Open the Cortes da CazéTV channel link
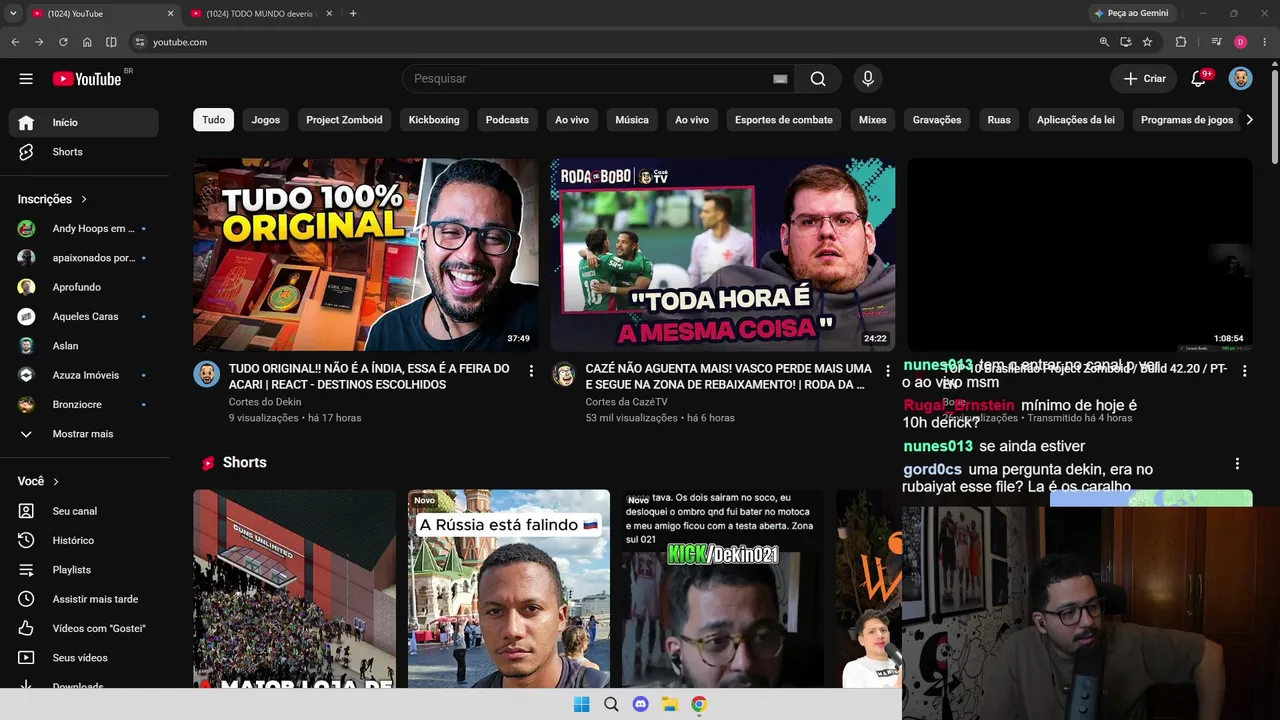 point(627,402)
